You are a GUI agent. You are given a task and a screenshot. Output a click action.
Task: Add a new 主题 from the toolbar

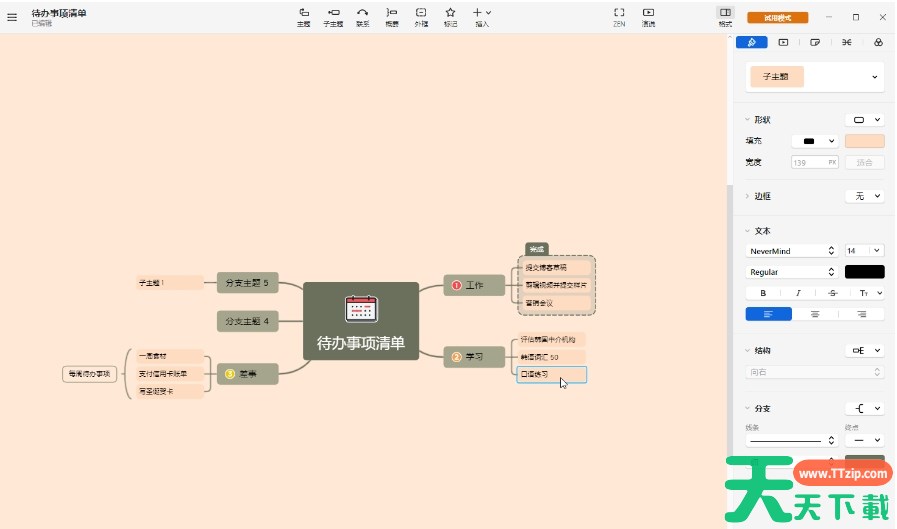(x=303, y=16)
